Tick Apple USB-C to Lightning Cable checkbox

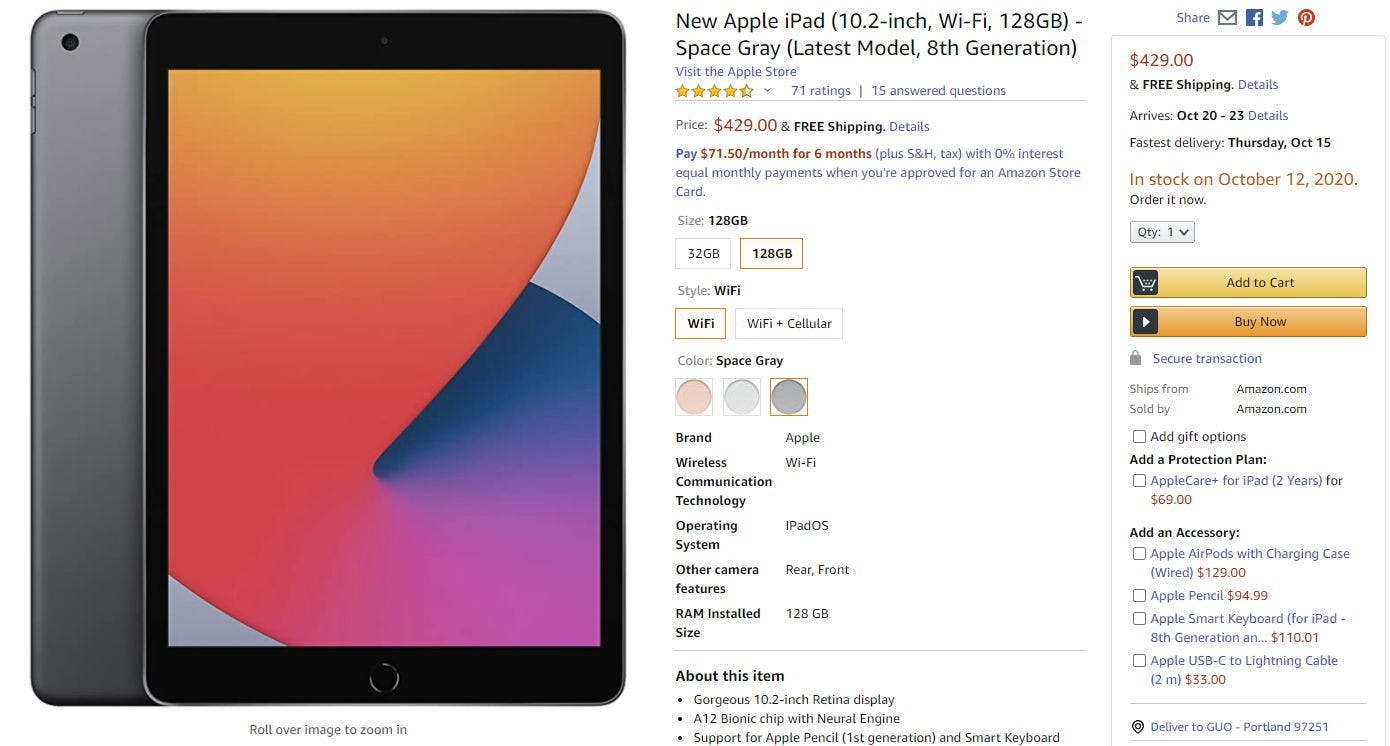click(1139, 661)
